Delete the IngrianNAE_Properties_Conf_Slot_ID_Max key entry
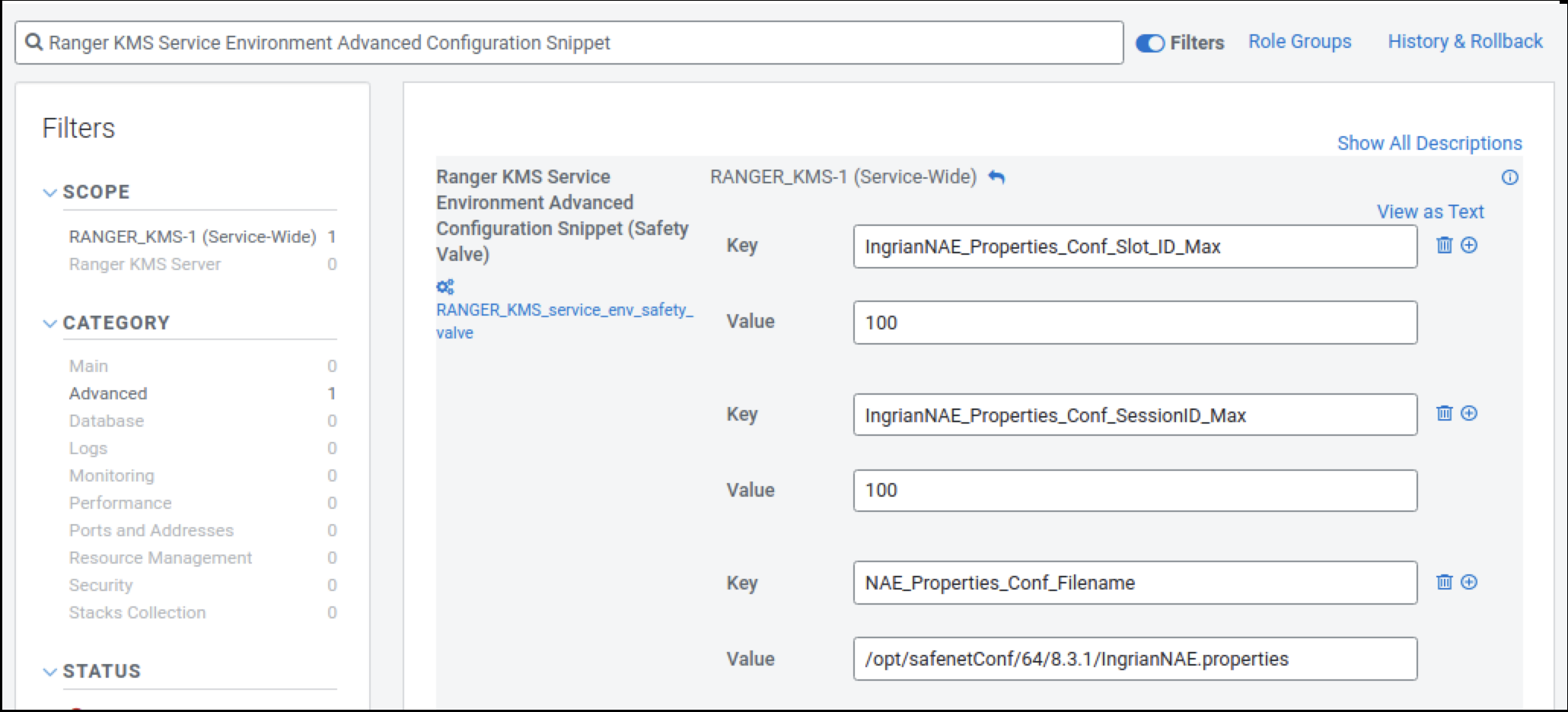 pos(1444,245)
